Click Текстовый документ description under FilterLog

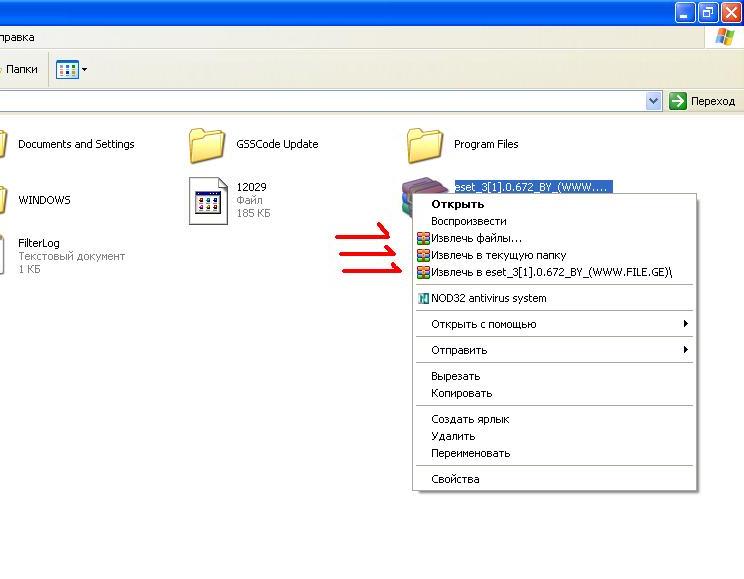[x=72, y=256]
